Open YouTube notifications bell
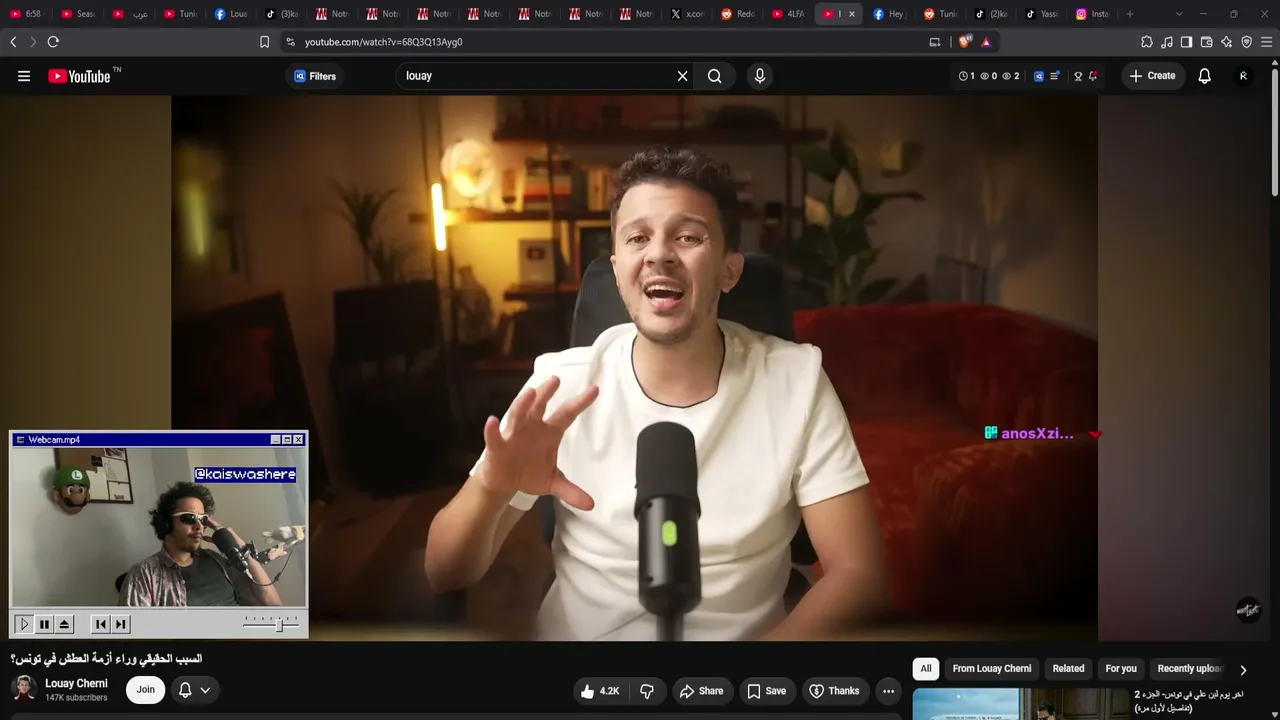1280x720 pixels. click(x=1205, y=76)
